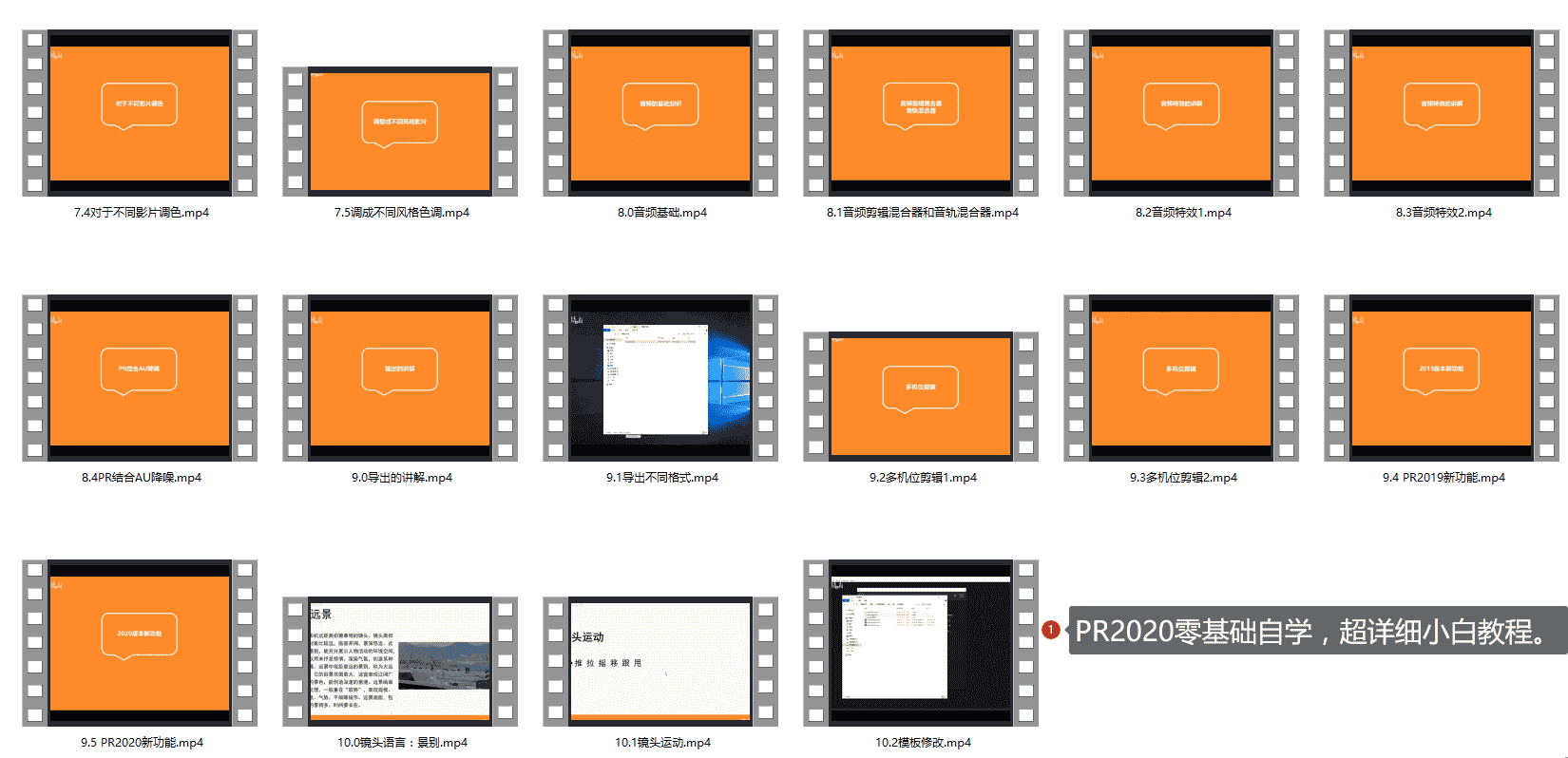Select the 9.0导出的讲解.mp4 thumbnail
Viewport: 1568px width, 758px height.
tap(400, 378)
